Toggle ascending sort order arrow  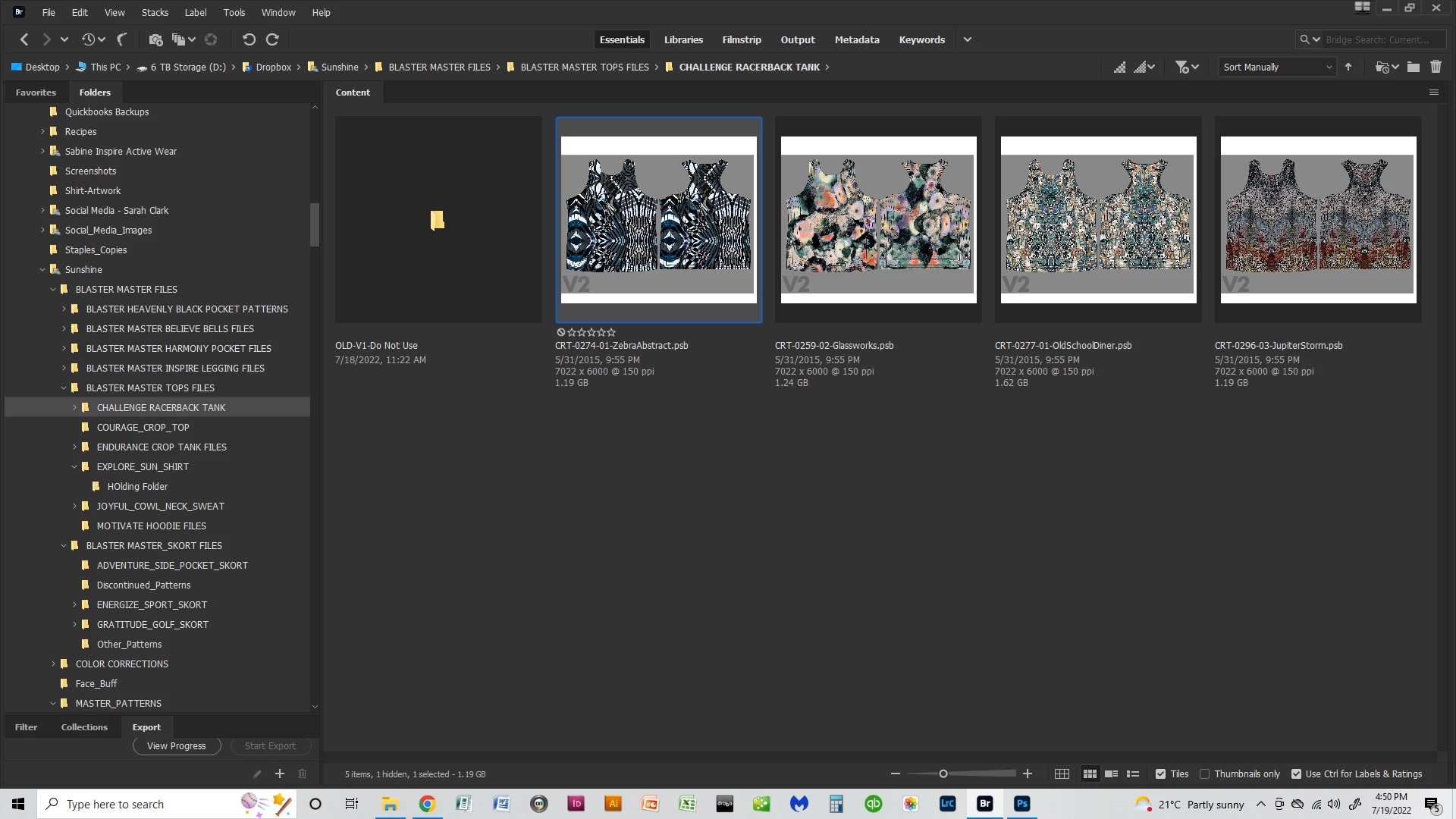click(1348, 67)
